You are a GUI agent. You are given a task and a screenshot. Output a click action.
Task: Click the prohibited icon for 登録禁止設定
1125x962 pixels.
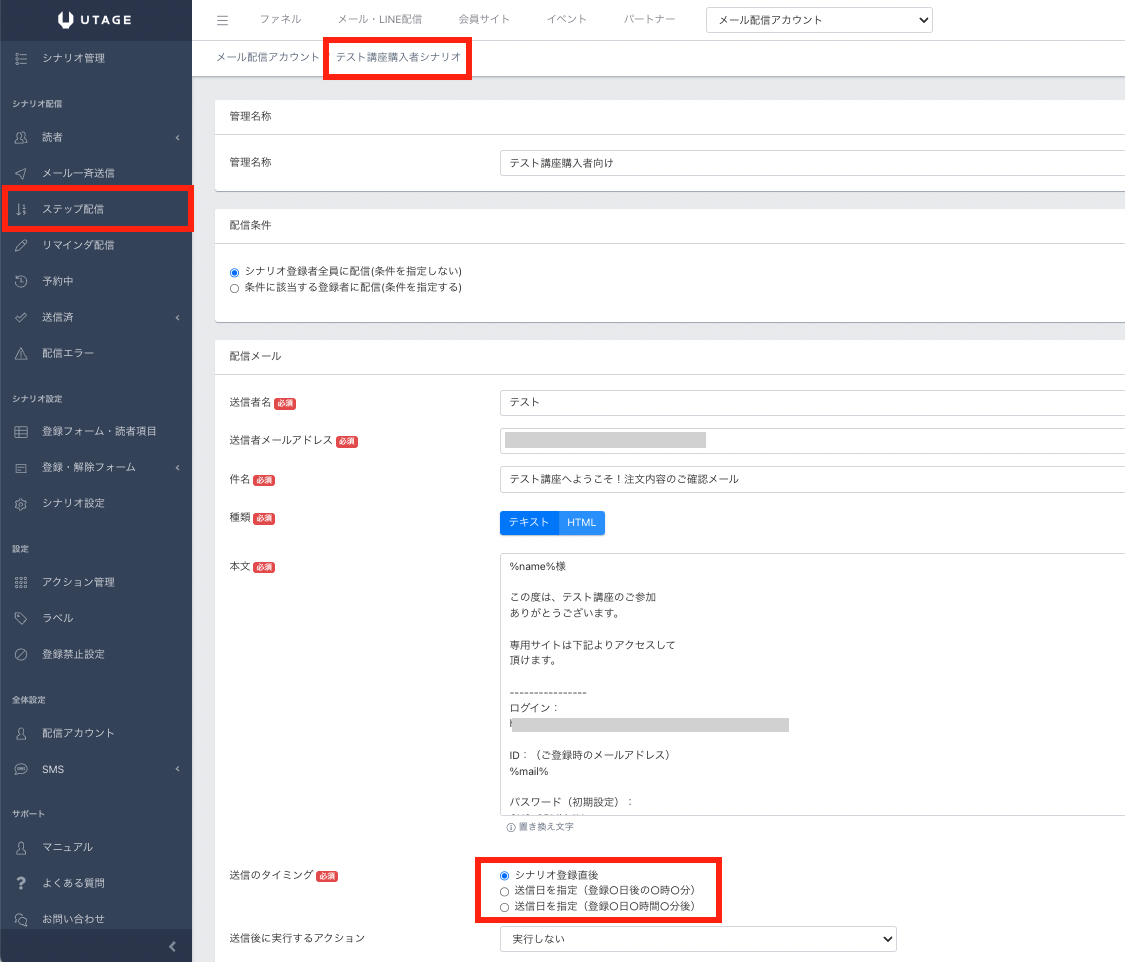click(21, 655)
